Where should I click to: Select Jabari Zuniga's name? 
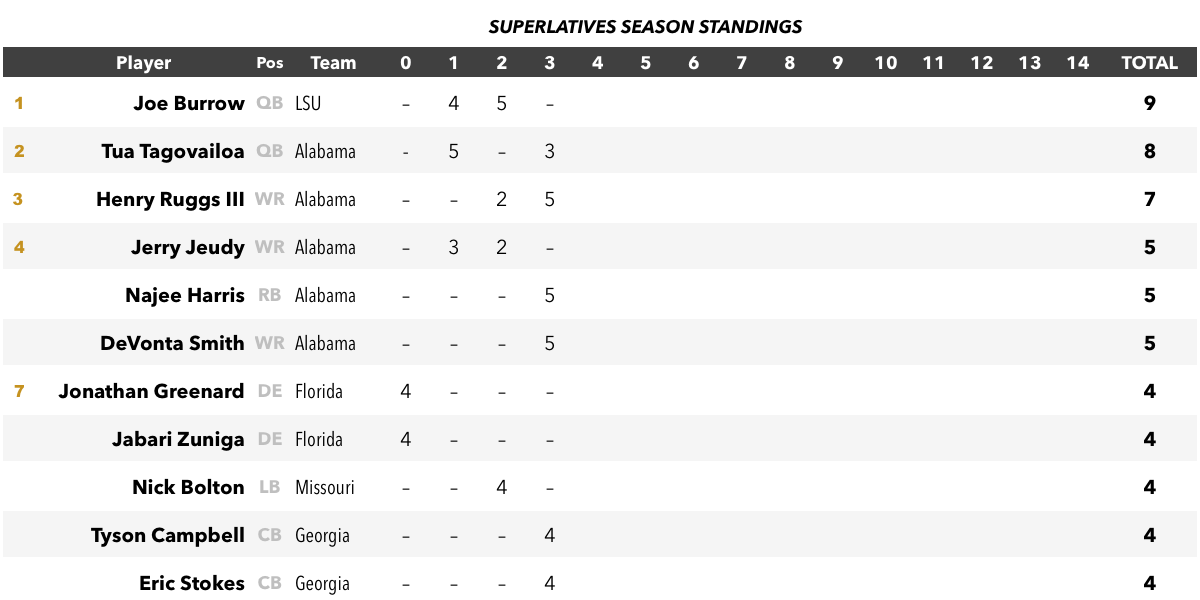click(178, 439)
